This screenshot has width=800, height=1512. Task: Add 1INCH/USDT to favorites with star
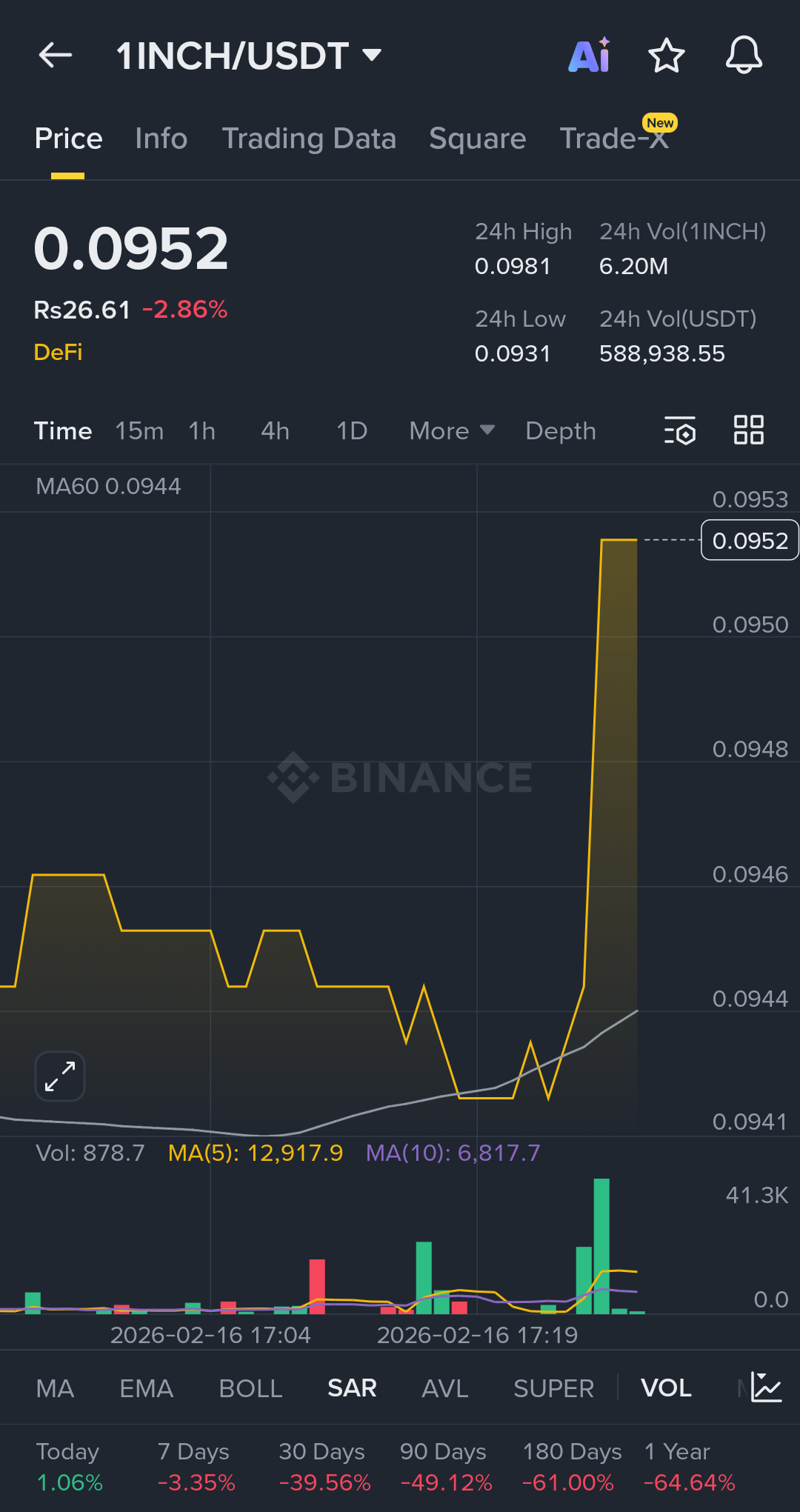[666, 55]
